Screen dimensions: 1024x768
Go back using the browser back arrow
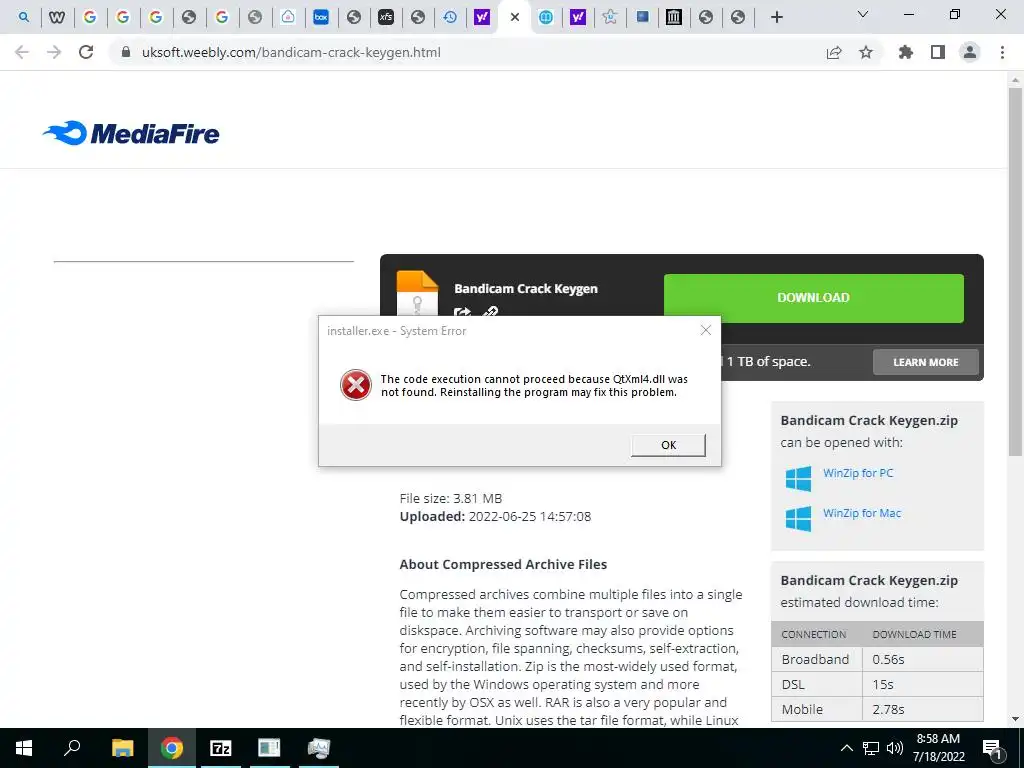coord(22,52)
